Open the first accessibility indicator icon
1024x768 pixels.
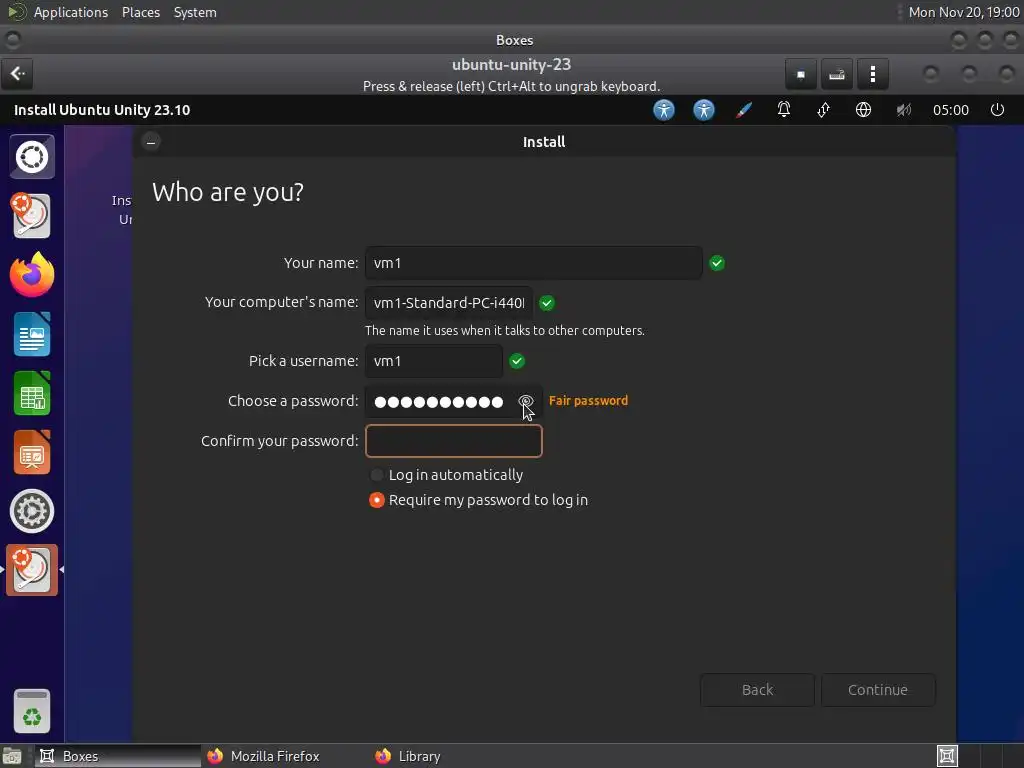[664, 110]
